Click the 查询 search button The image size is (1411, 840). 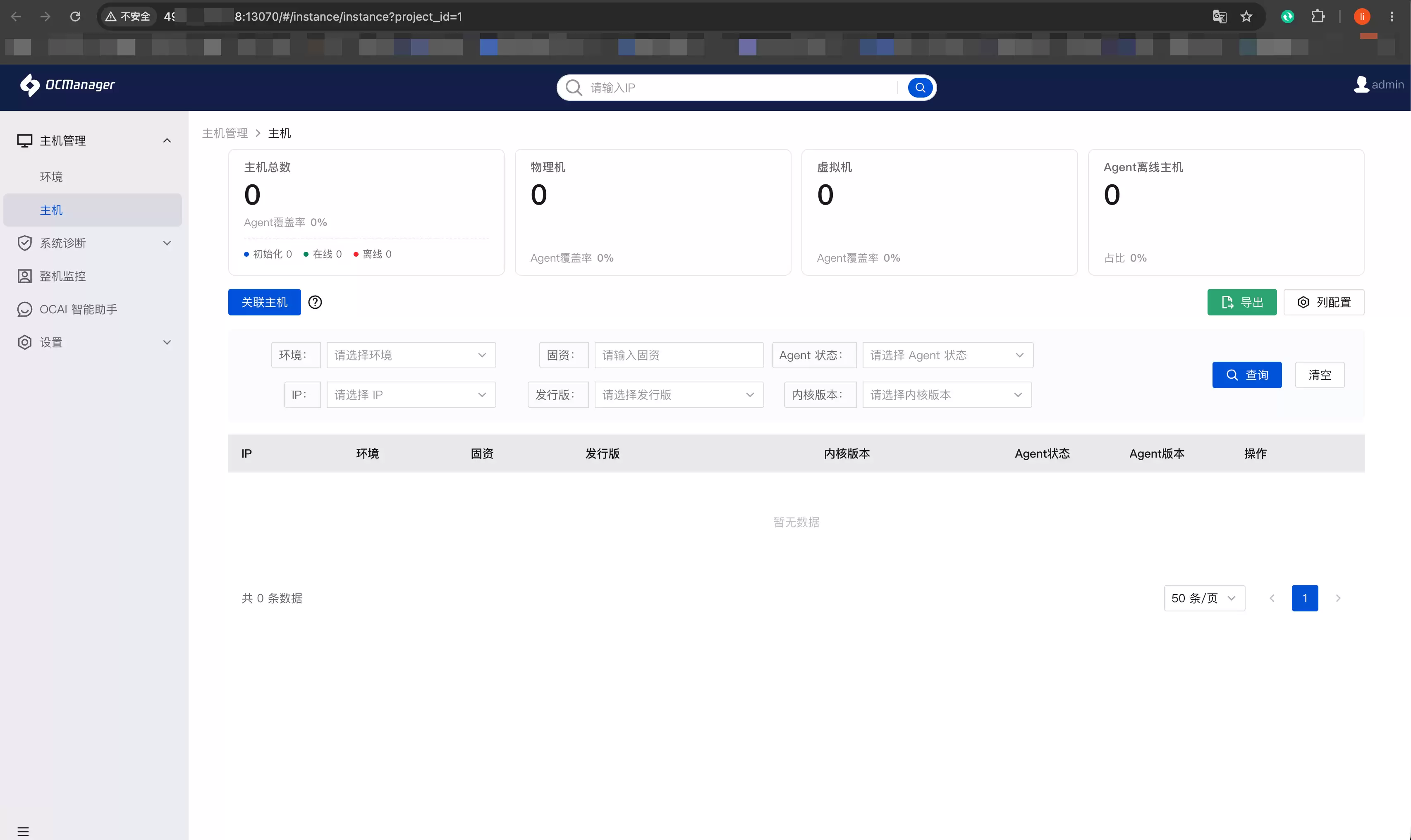point(1247,375)
